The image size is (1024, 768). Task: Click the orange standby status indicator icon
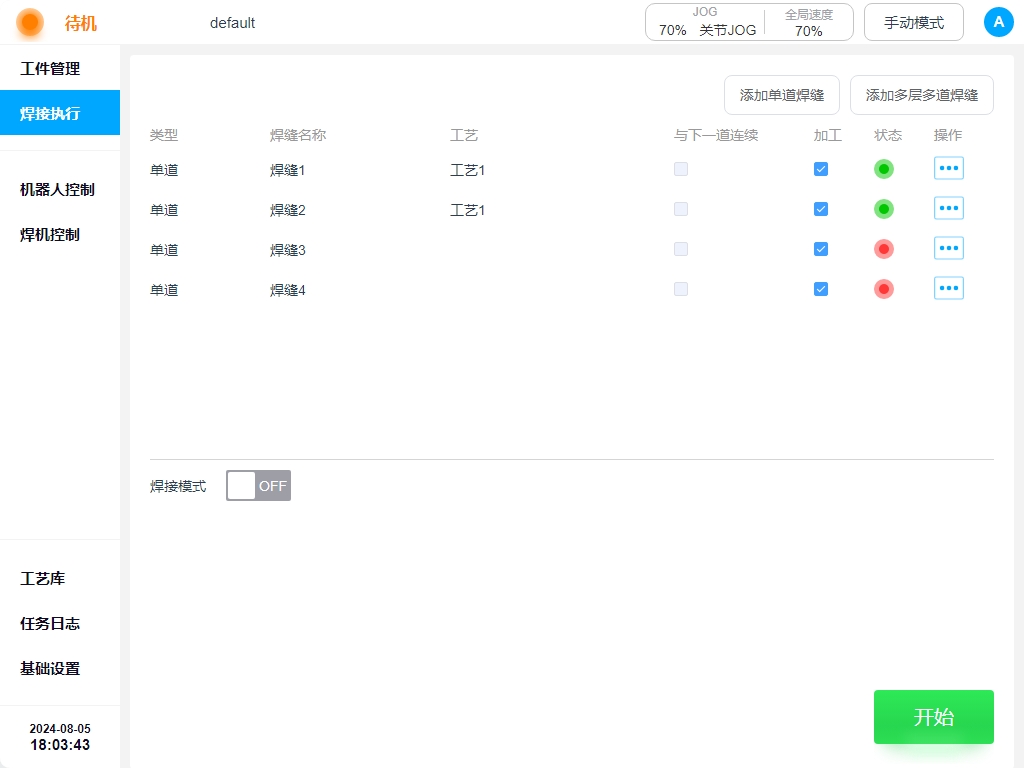[x=30, y=22]
